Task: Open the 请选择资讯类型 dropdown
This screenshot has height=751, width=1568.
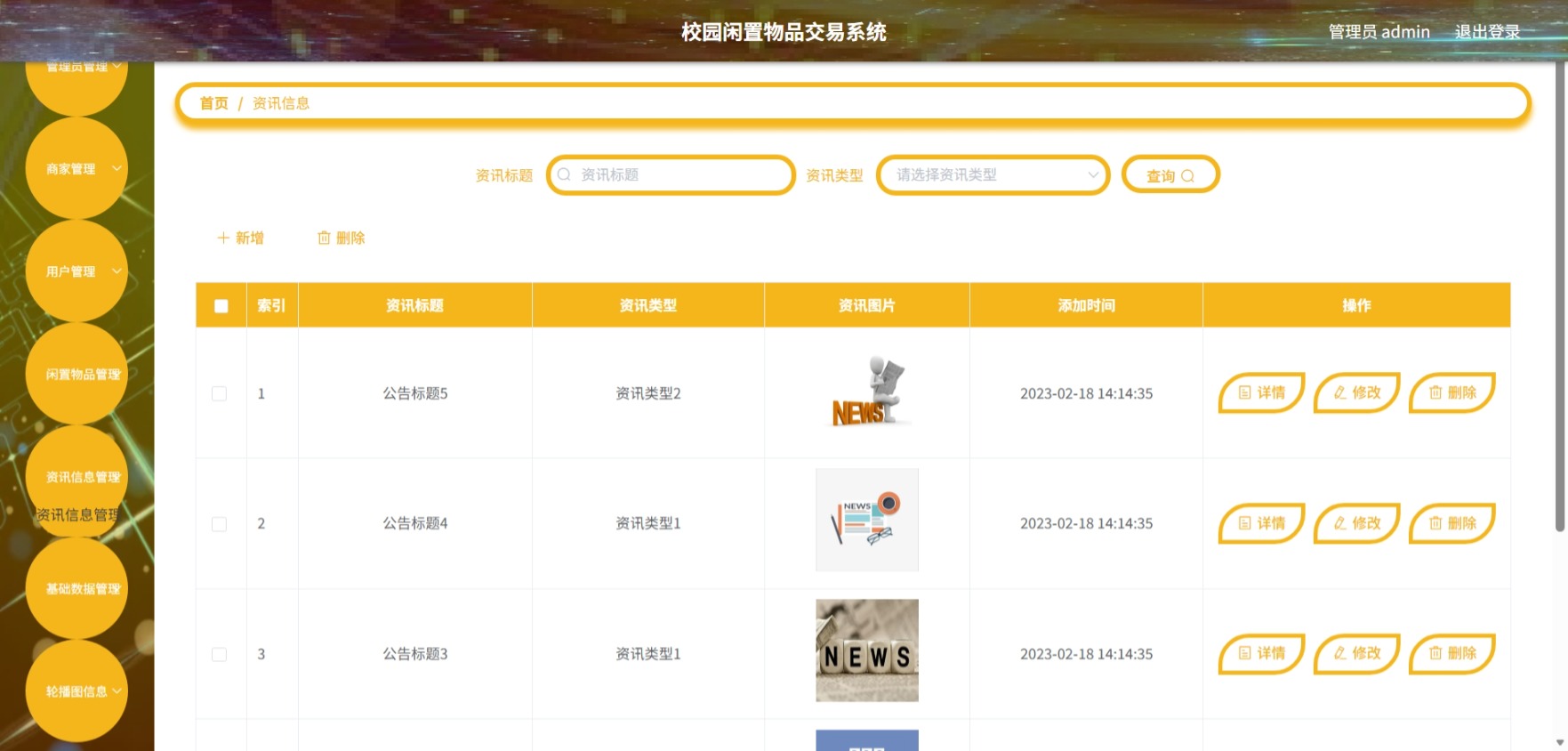Action: pos(993,174)
